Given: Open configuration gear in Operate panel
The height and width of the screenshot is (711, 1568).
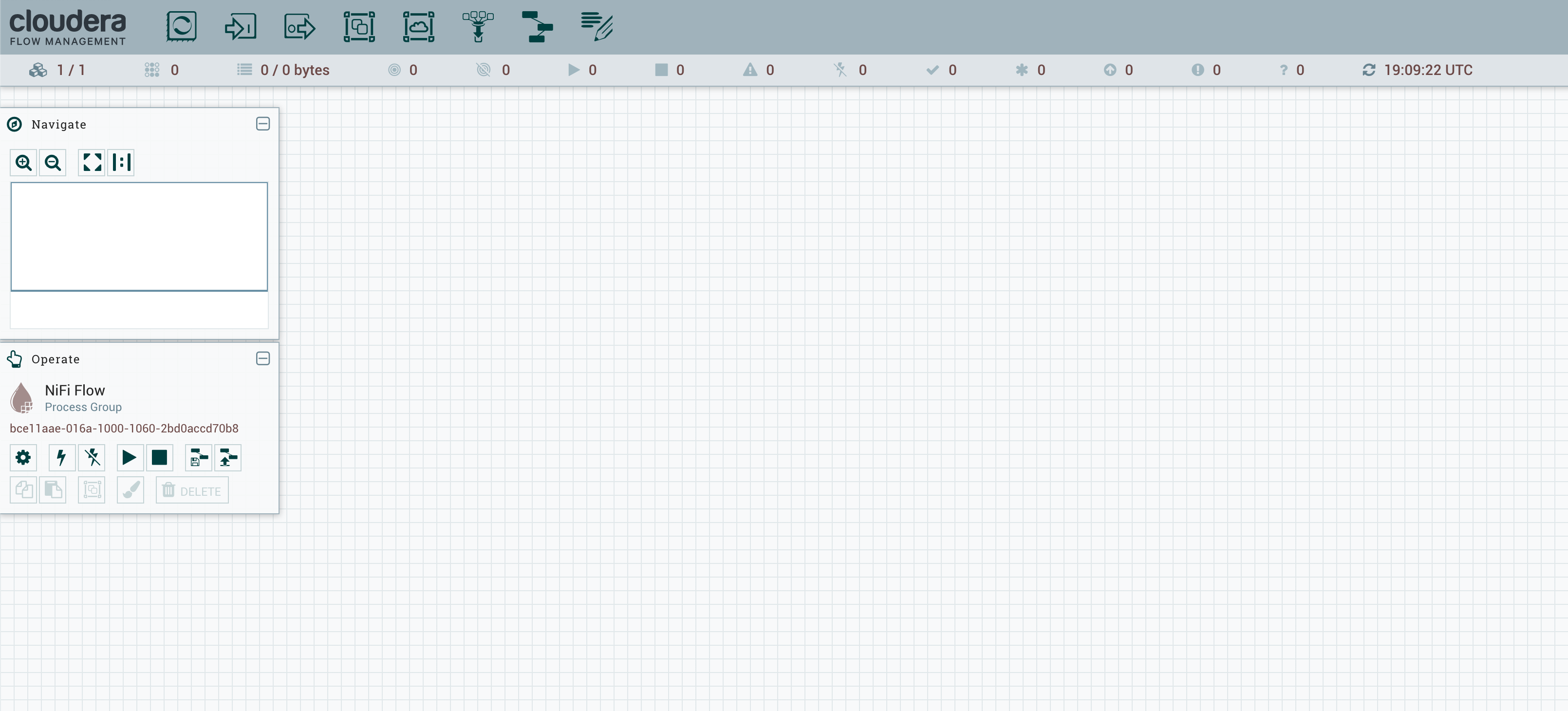Looking at the screenshot, I should click(23, 457).
